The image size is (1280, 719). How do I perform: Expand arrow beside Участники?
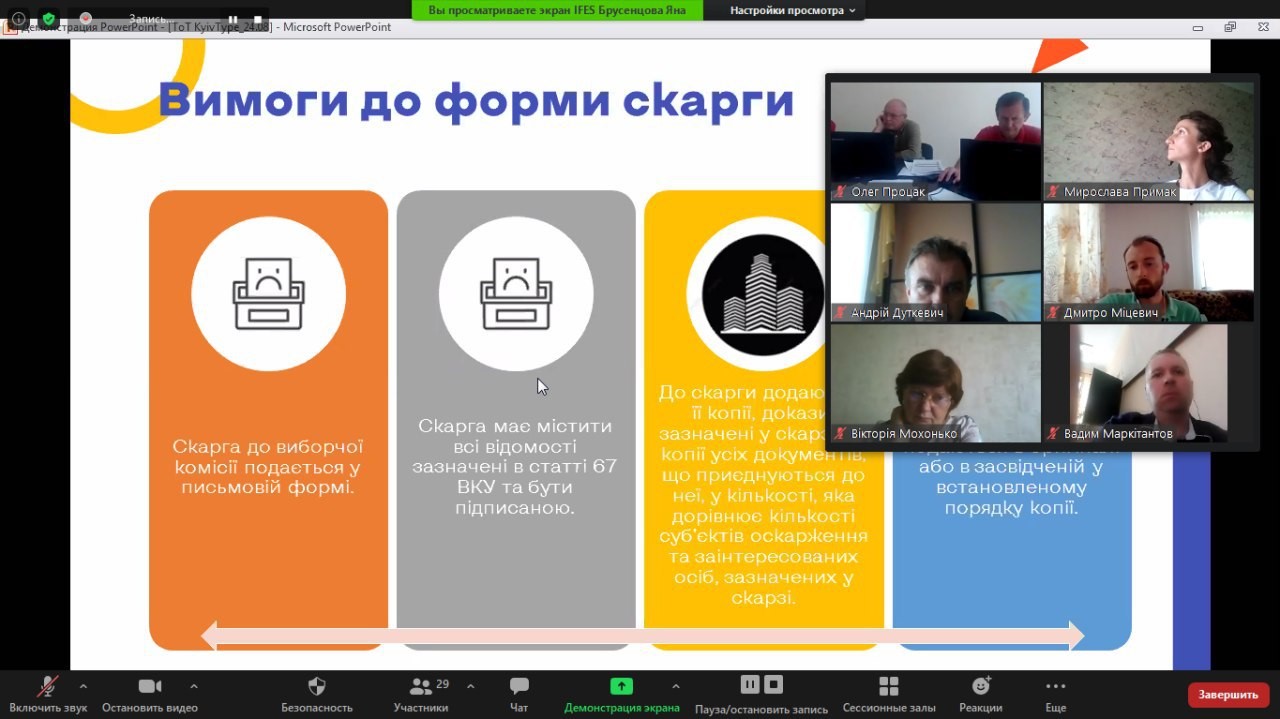pos(471,686)
